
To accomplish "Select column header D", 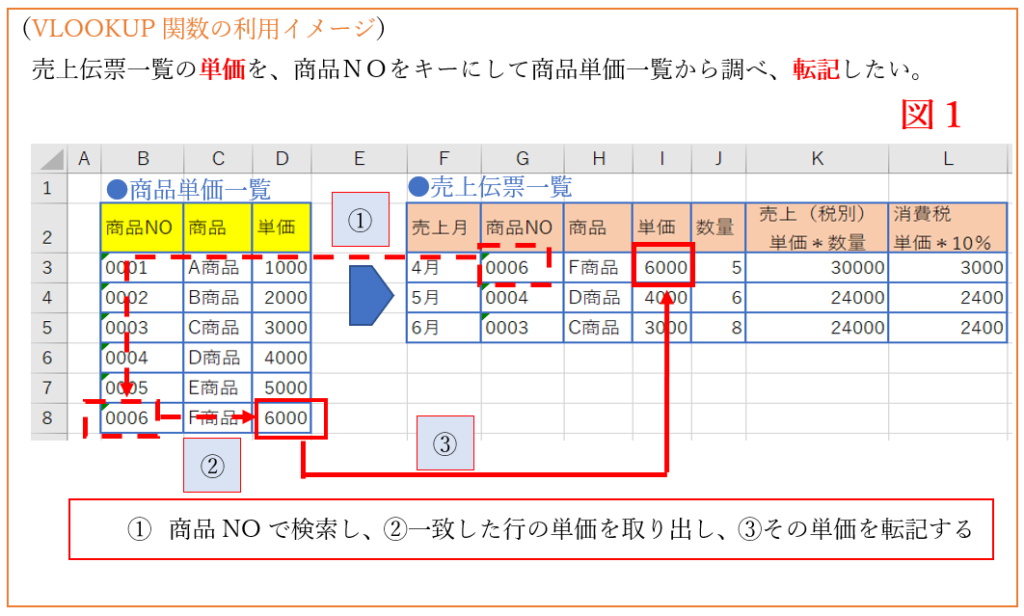I will click(x=282, y=158).
